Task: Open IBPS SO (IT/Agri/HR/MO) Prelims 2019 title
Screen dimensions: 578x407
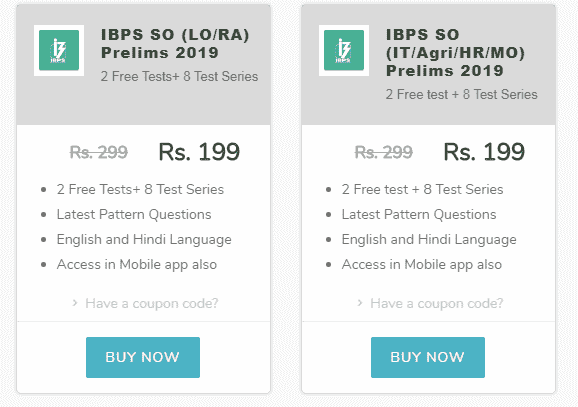Action: tap(455, 52)
